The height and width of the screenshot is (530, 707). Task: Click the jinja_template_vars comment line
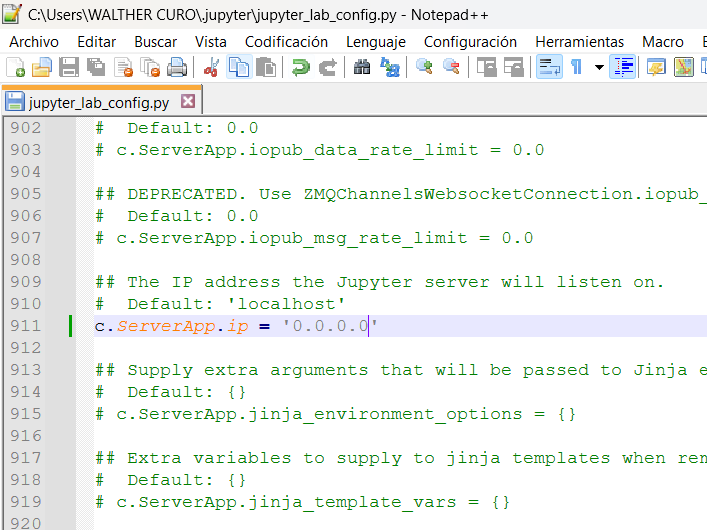pos(303,502)
